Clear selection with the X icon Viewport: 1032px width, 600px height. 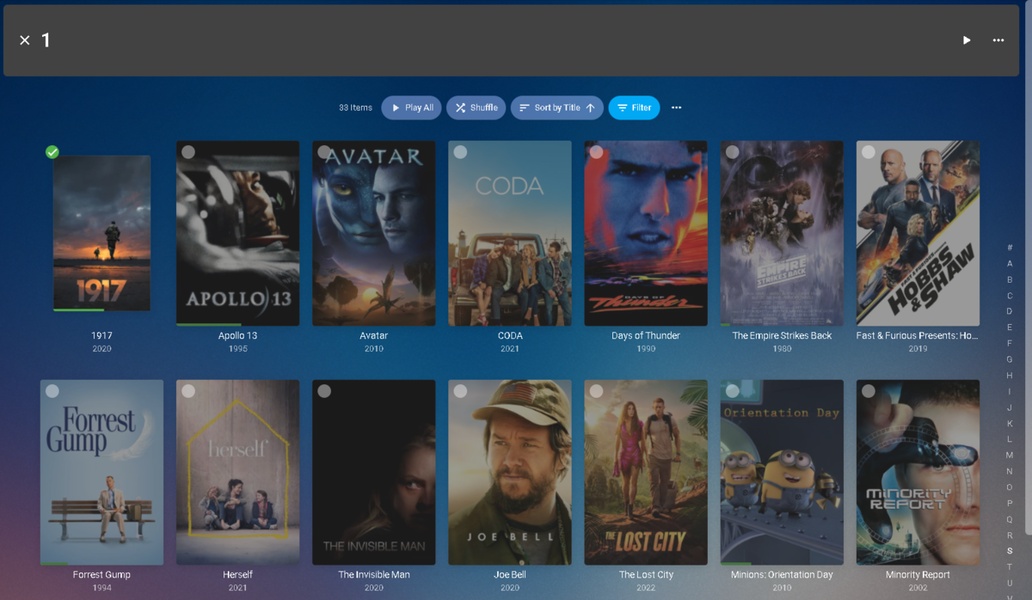pyautogui.click(x=25, y=40)
